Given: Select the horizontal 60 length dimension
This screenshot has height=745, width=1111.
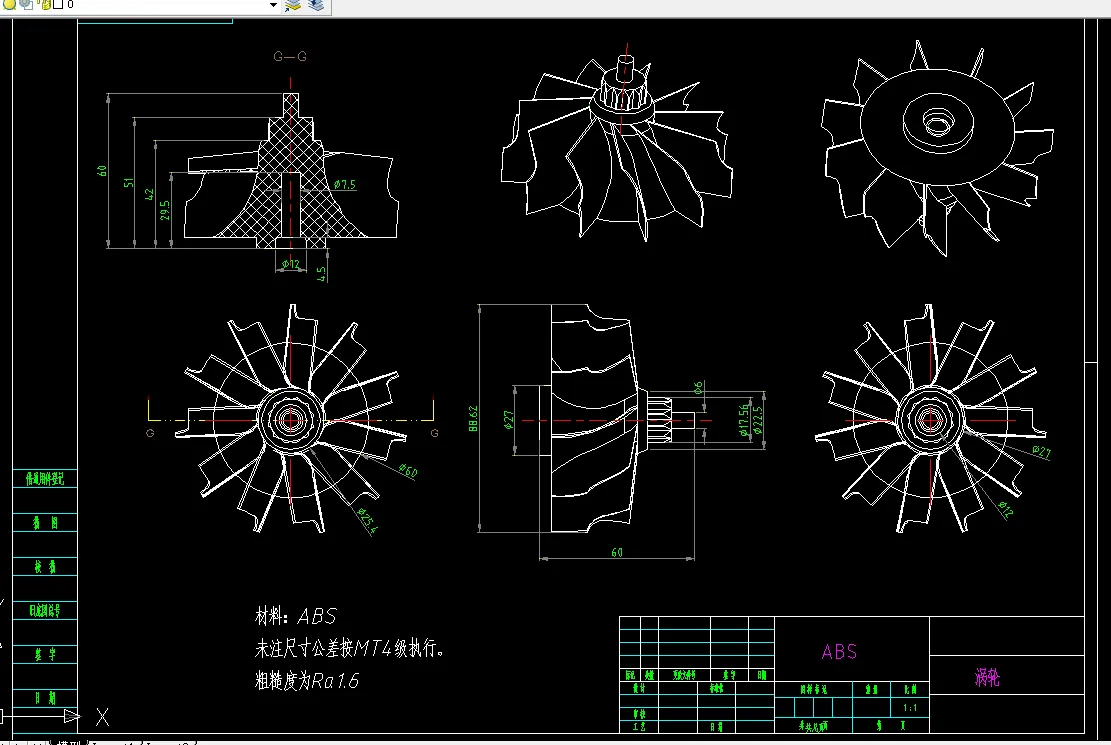Looking at the screenshot, I should [x=616, y=552].
